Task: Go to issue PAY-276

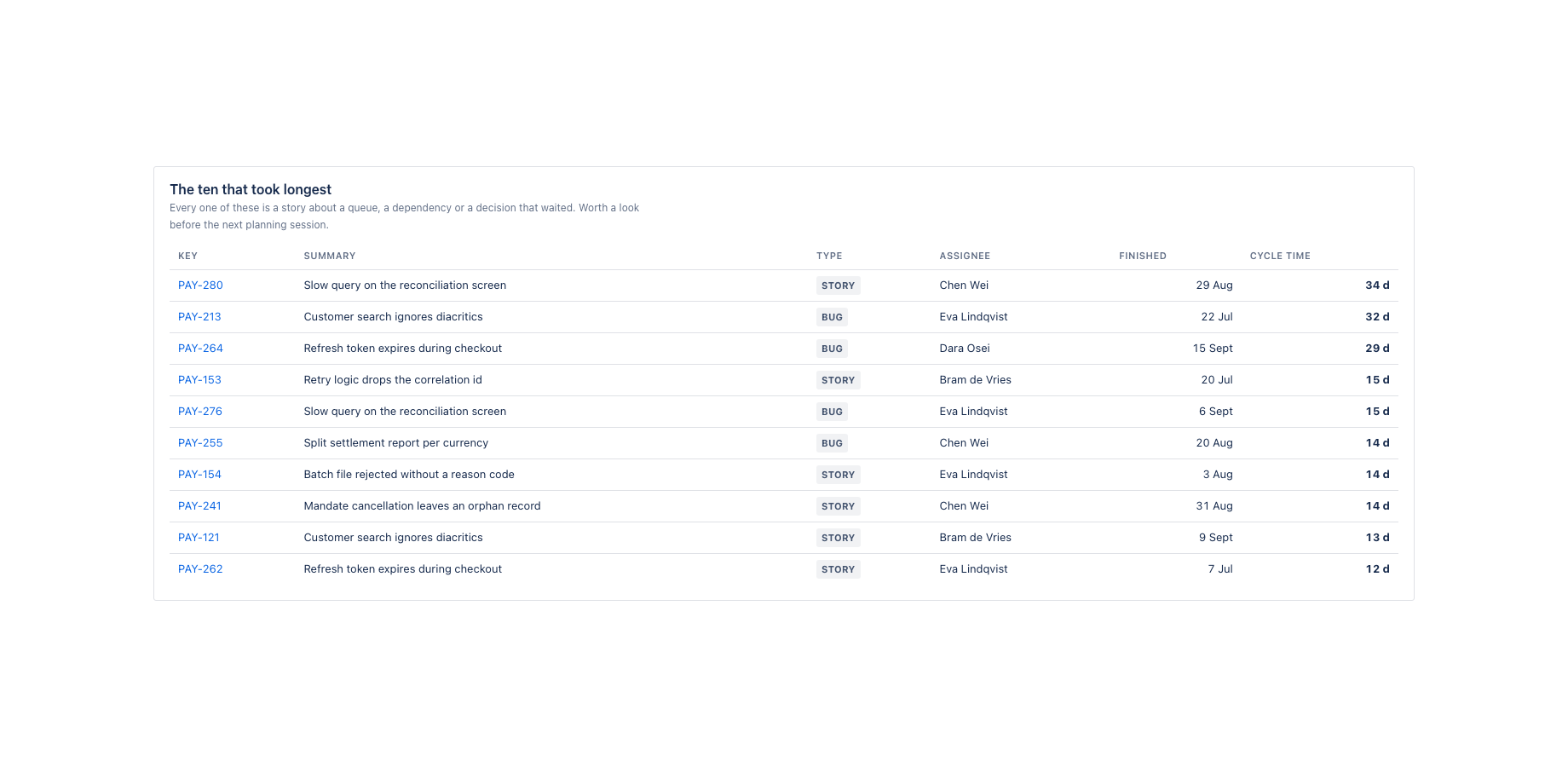Action: click(x=200, y=412)
